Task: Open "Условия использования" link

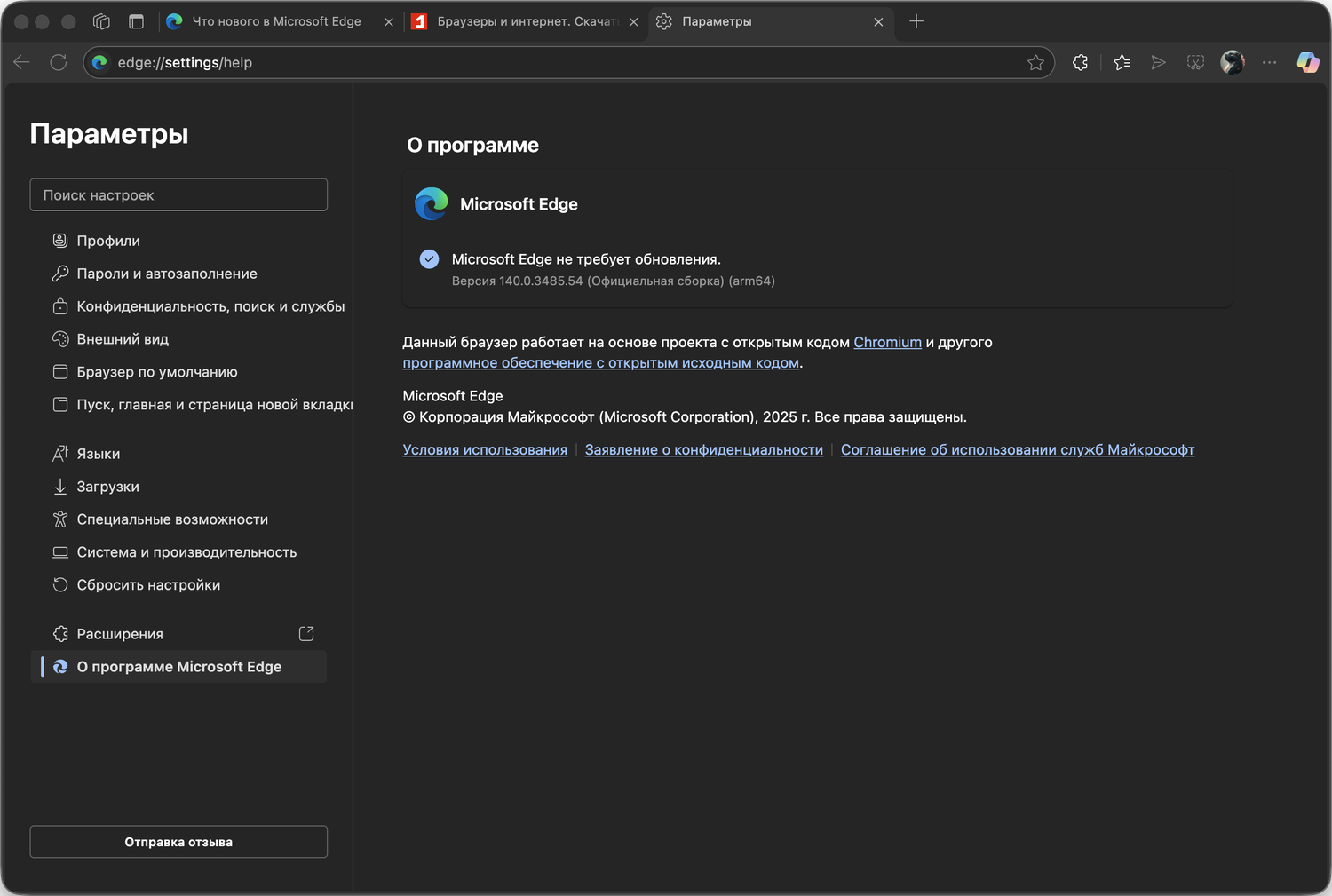Action: pyautogui.click(x=485, y=450)
